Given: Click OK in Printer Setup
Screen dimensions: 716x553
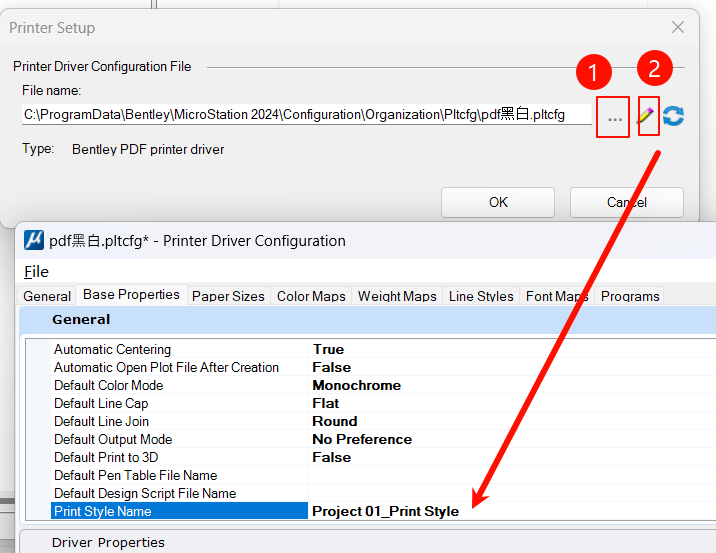Looking at the screenshot, I should [498, 202].
